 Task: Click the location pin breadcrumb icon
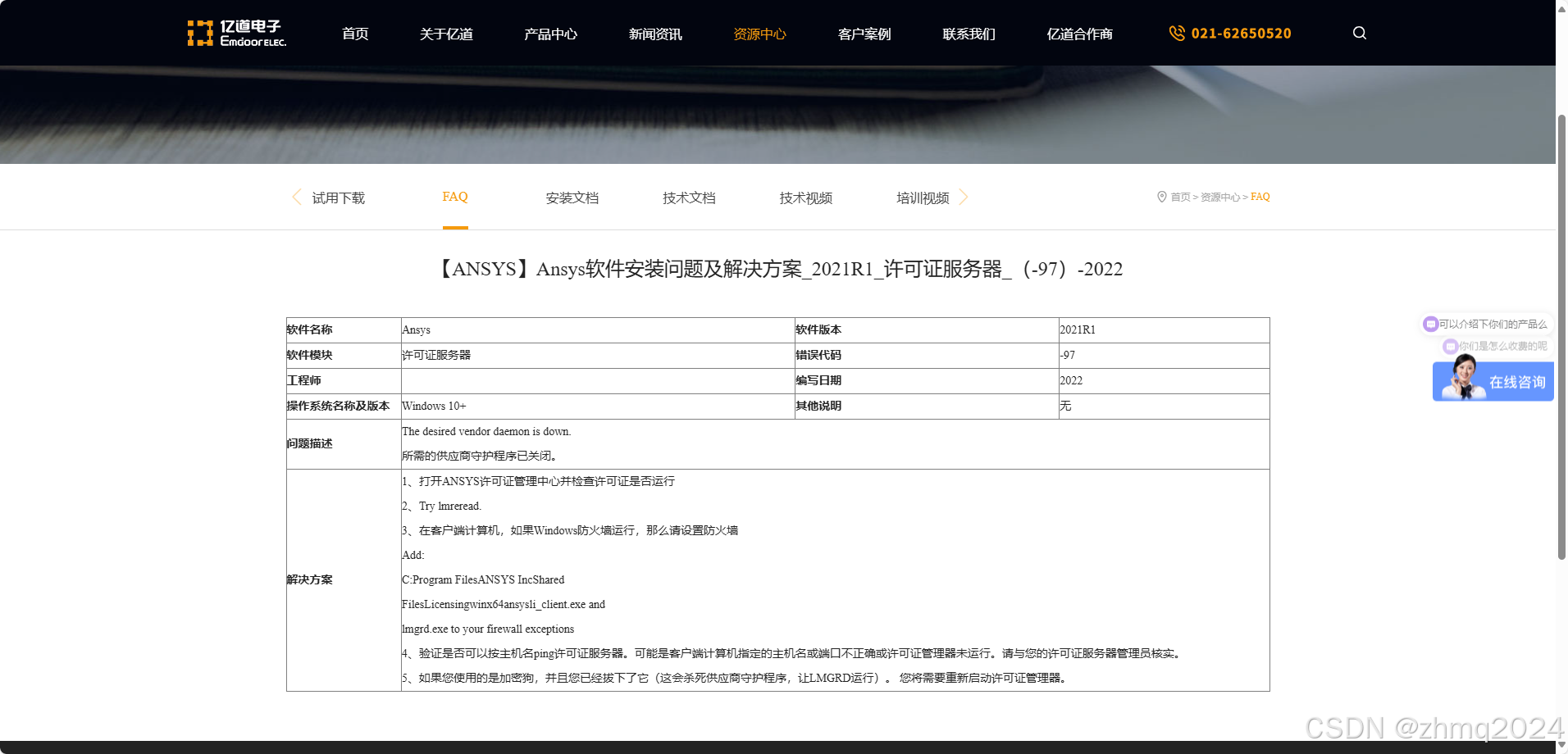pos(1162,197)
